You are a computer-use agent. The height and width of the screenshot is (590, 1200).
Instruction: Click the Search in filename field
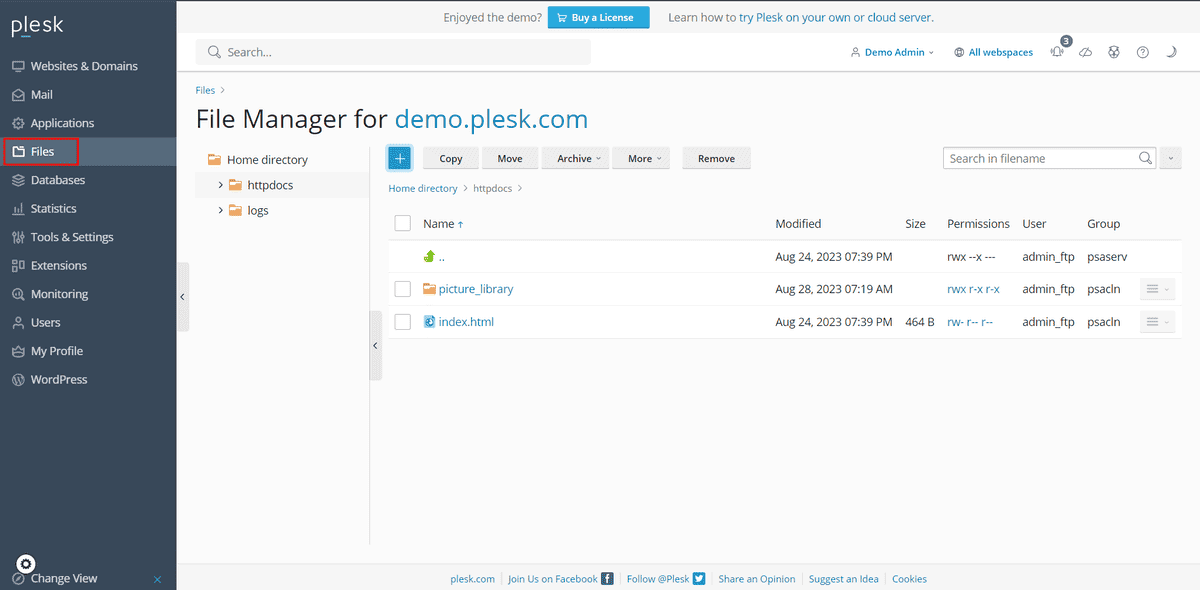point(1040,158)
